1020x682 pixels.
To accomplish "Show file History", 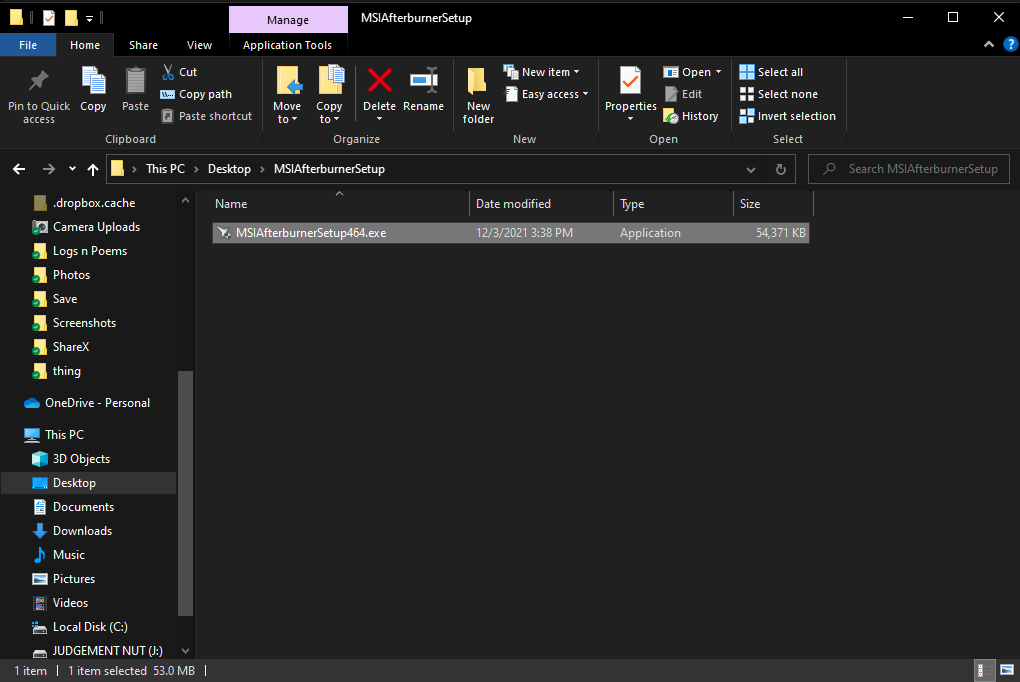I will 691,116.
